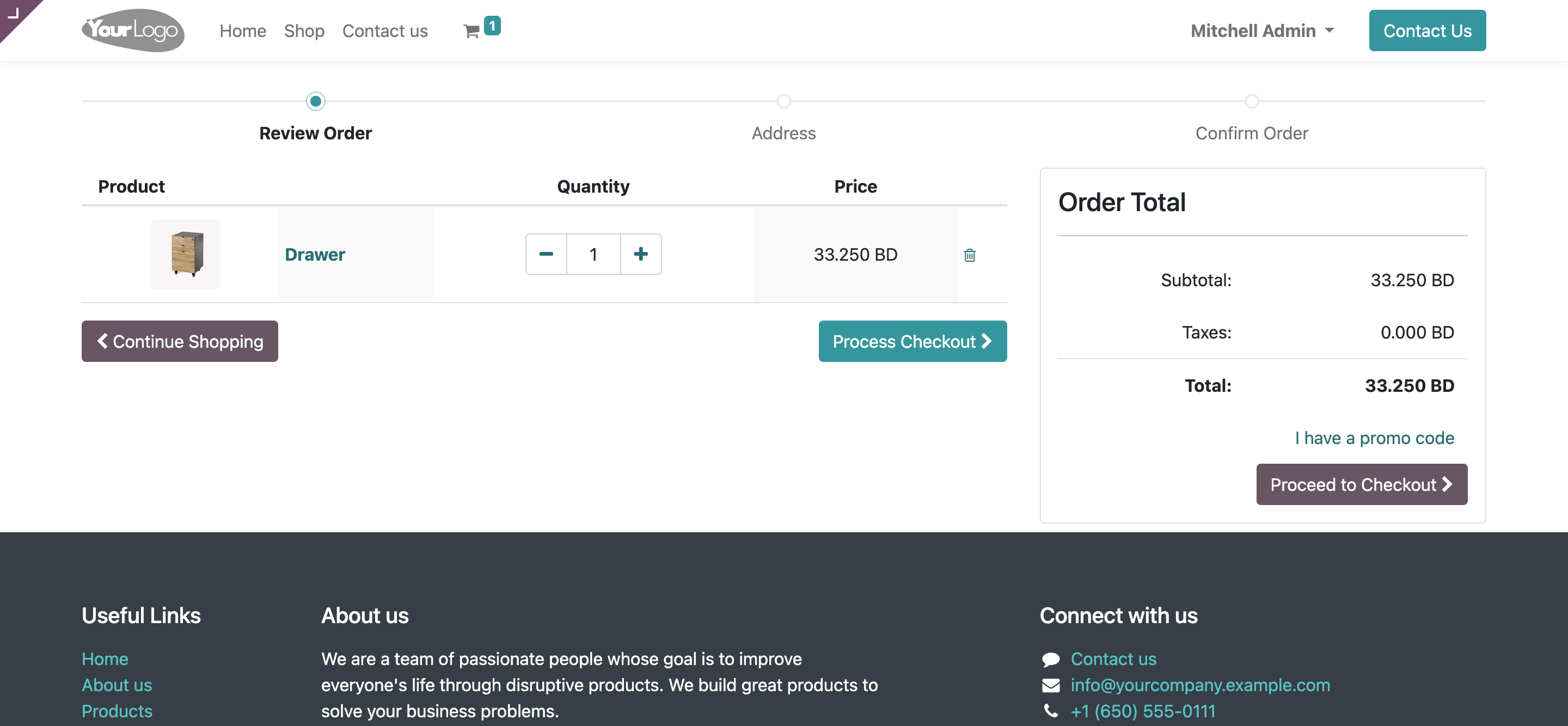
Task: Open footer Contact us link
Action: 1113,659
